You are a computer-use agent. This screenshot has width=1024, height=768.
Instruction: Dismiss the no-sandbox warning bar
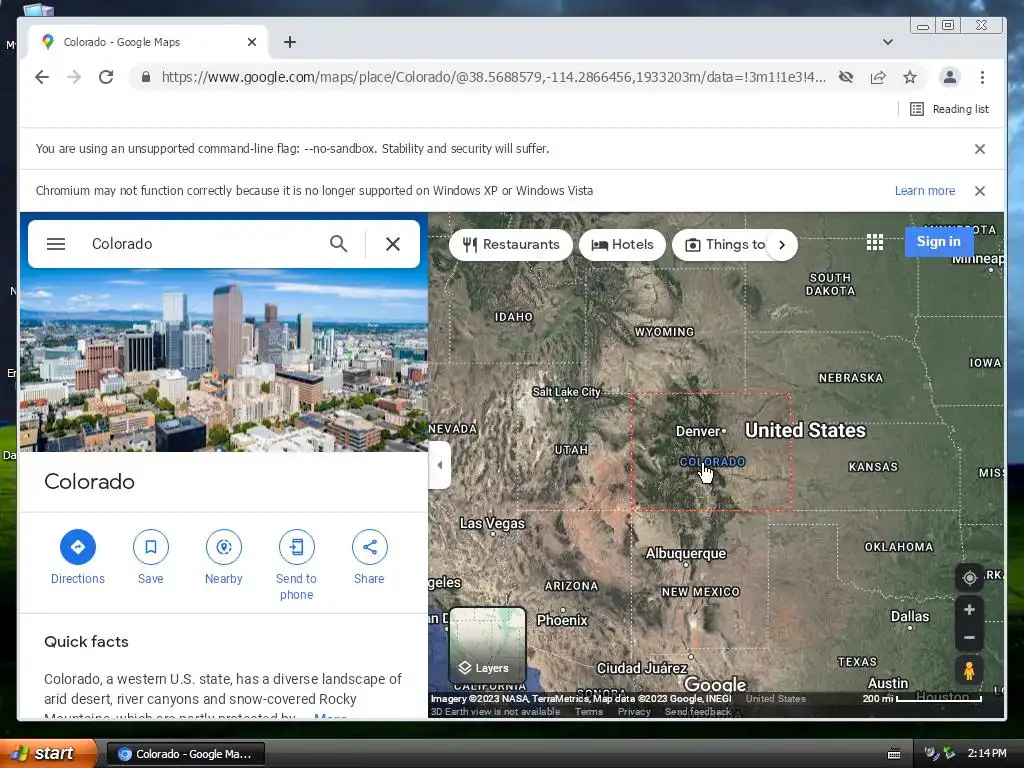click(x=980, y=149)
